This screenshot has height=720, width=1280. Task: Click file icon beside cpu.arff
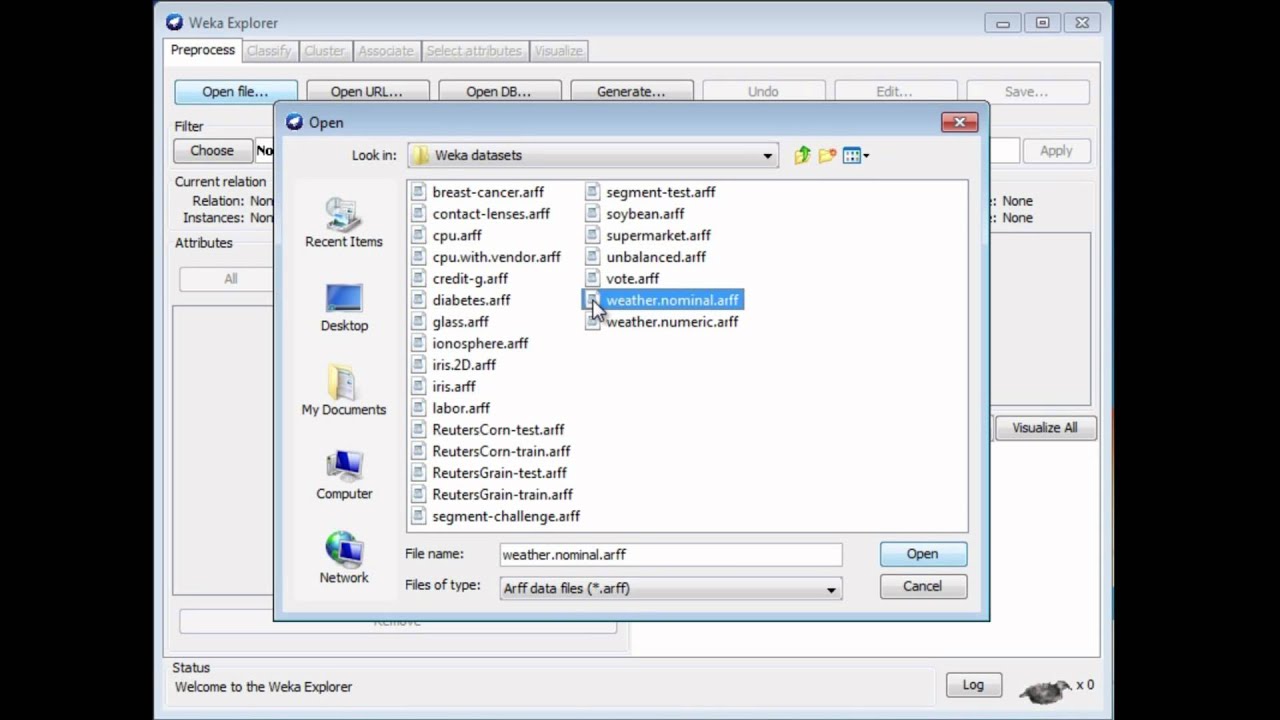(x=419, y=235)
